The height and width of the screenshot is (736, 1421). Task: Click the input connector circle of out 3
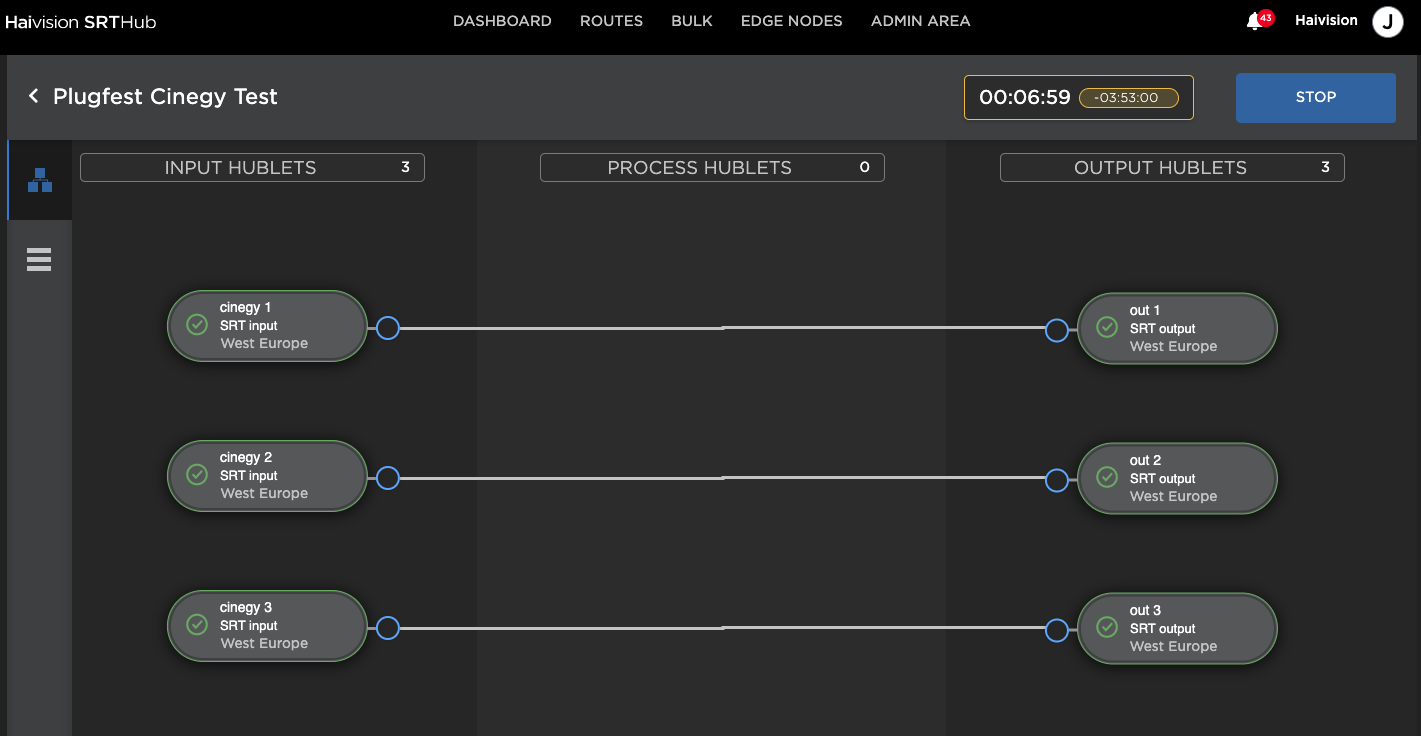[x=1056, y=630]
